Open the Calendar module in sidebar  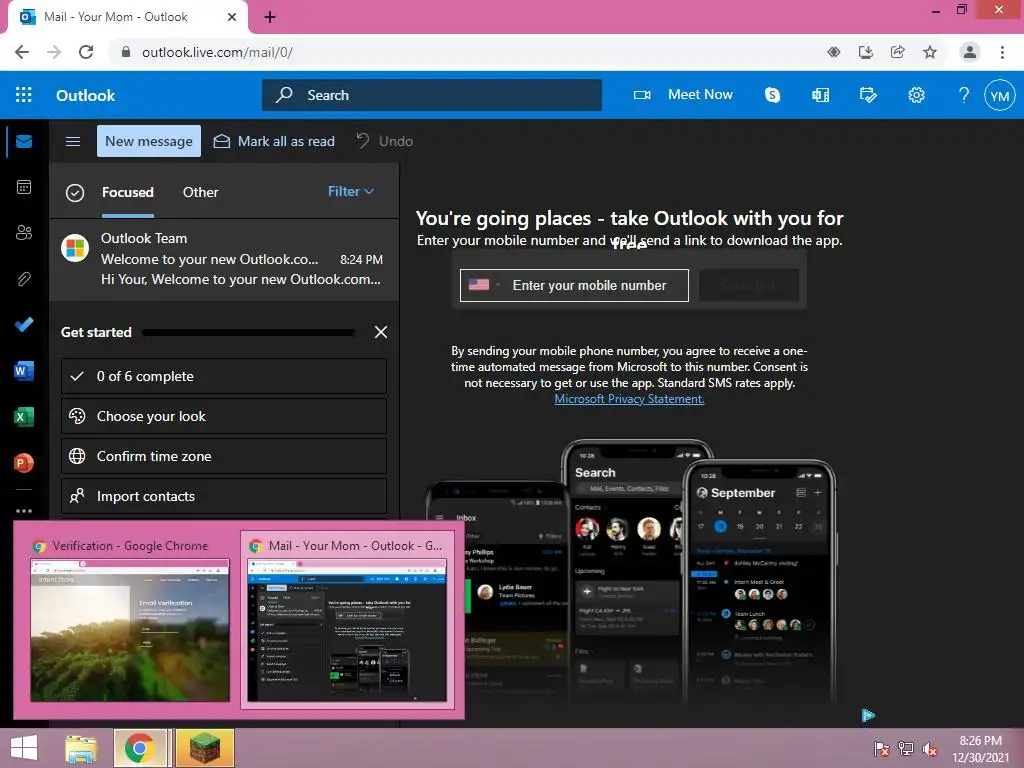(x=24, y=187)
